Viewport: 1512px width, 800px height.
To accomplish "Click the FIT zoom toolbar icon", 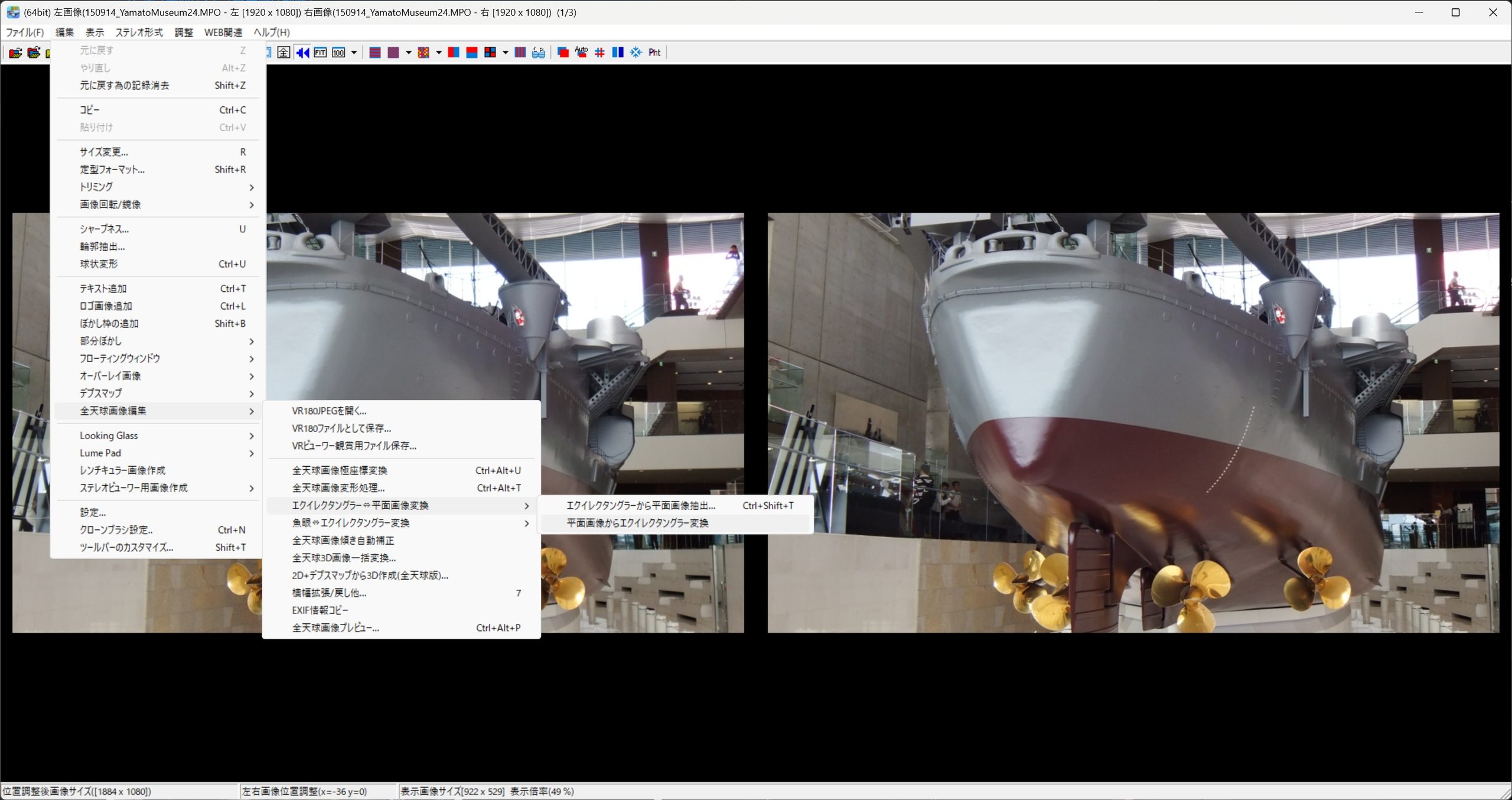I will point(320,53).
